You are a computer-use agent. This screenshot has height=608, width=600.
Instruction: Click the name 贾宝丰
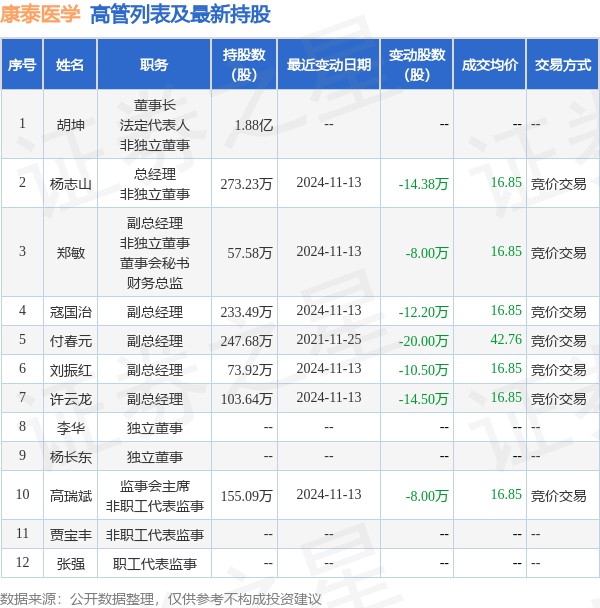tap(70, 535)
